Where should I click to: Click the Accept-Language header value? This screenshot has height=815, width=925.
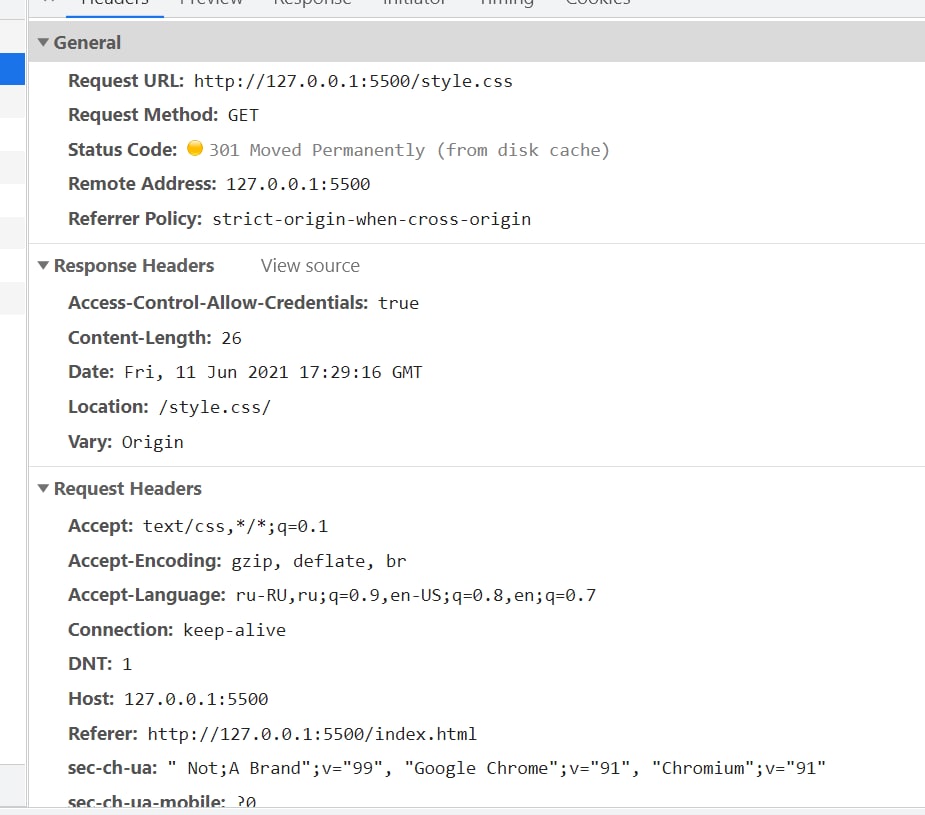point(416,596)
